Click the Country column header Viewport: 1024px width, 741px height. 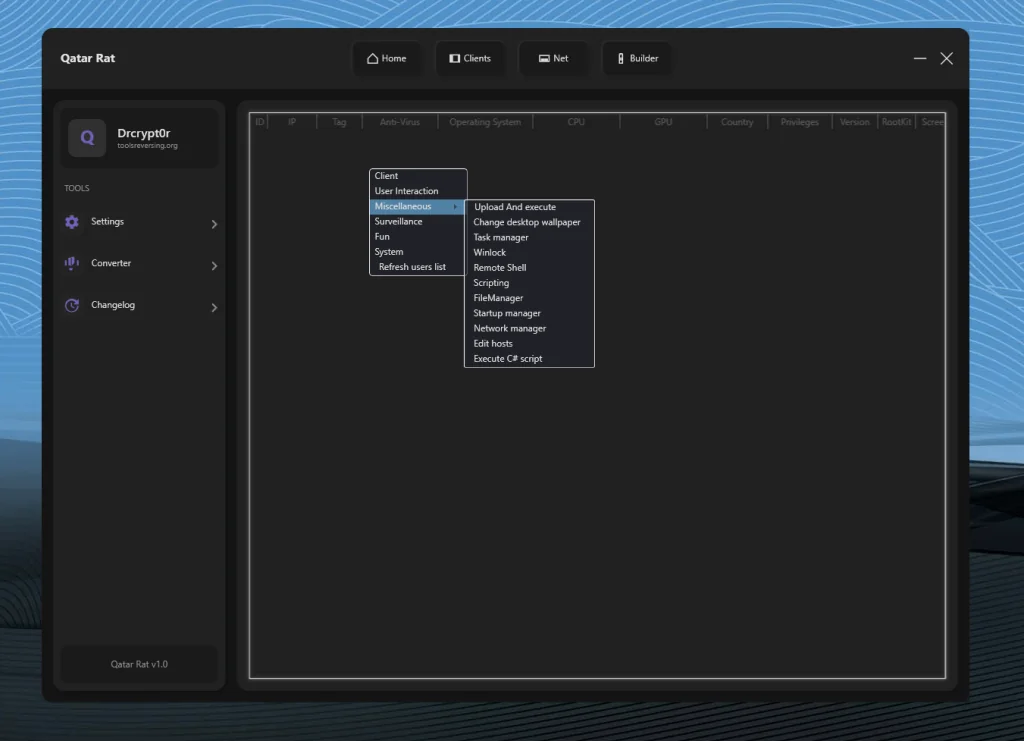737,122
